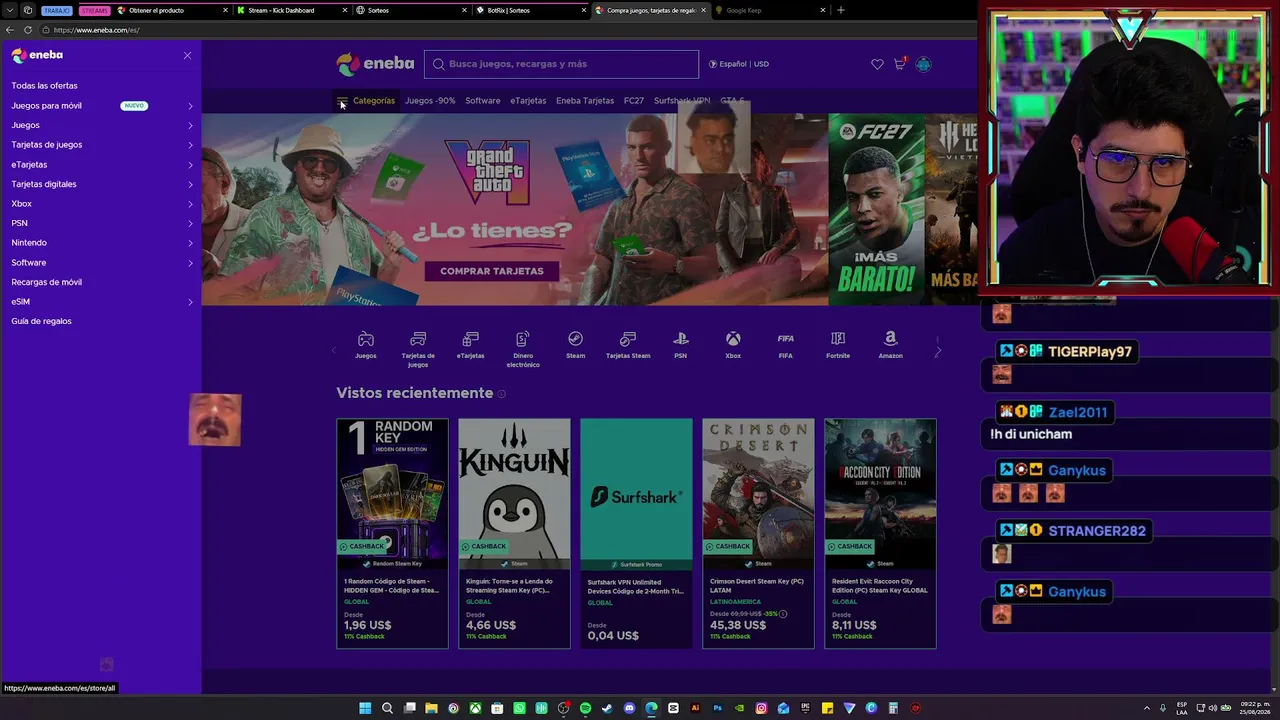The width and height of the screenshot is (1280, 720).
Task: Open Juegos -90% nav link
Action: click(430, 101)
